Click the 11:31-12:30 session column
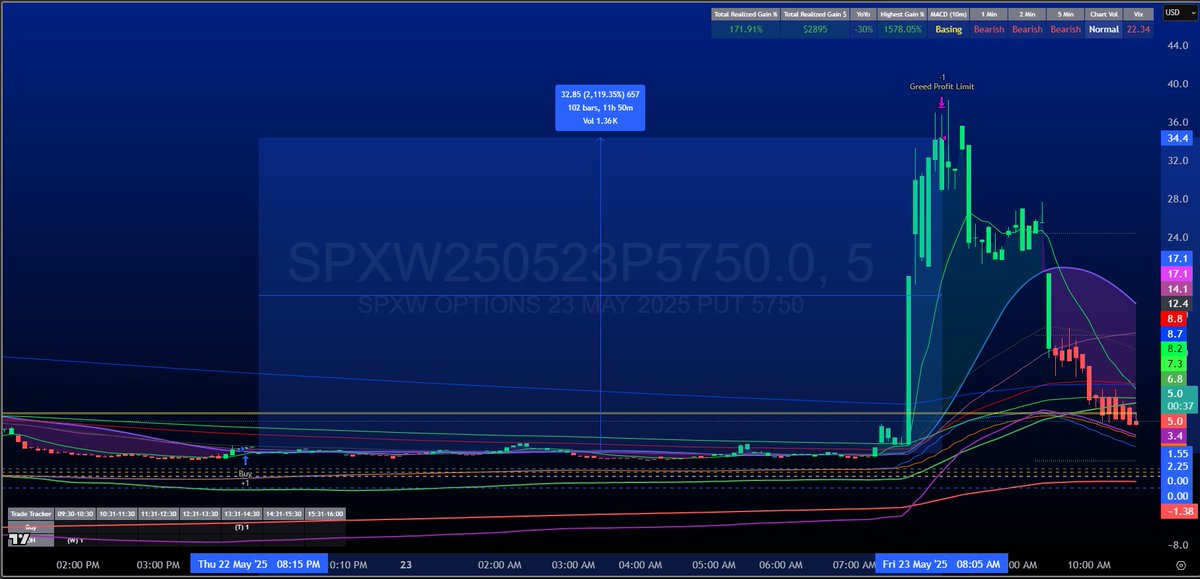Viewport: 1200px width, 579px height. pos(158,513)
